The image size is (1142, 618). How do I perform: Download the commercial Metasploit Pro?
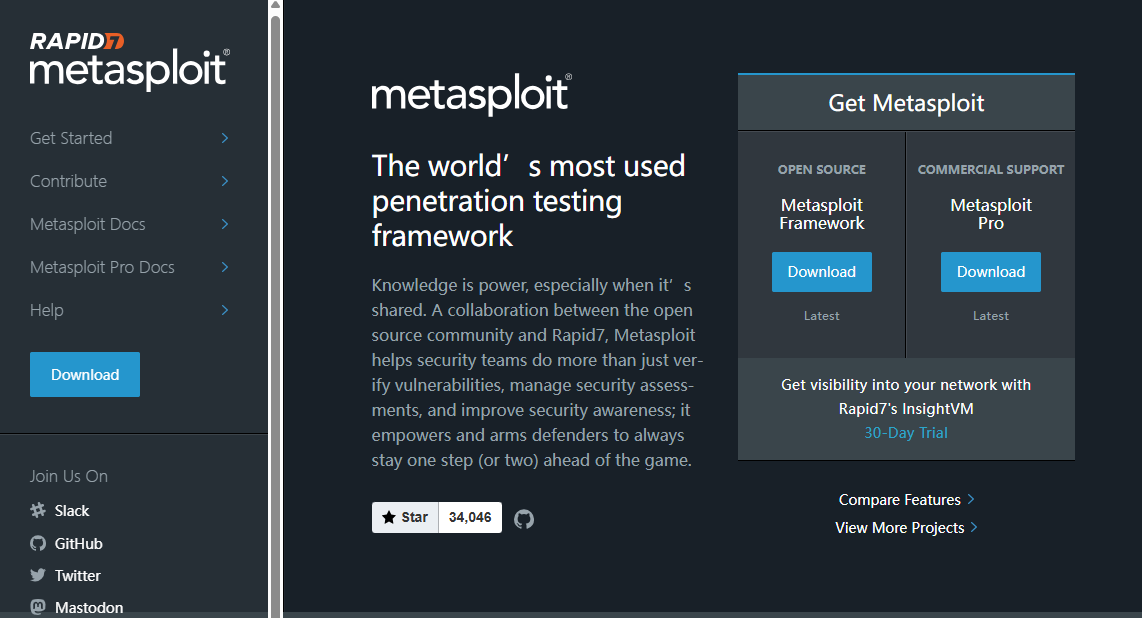coord(991,272)
